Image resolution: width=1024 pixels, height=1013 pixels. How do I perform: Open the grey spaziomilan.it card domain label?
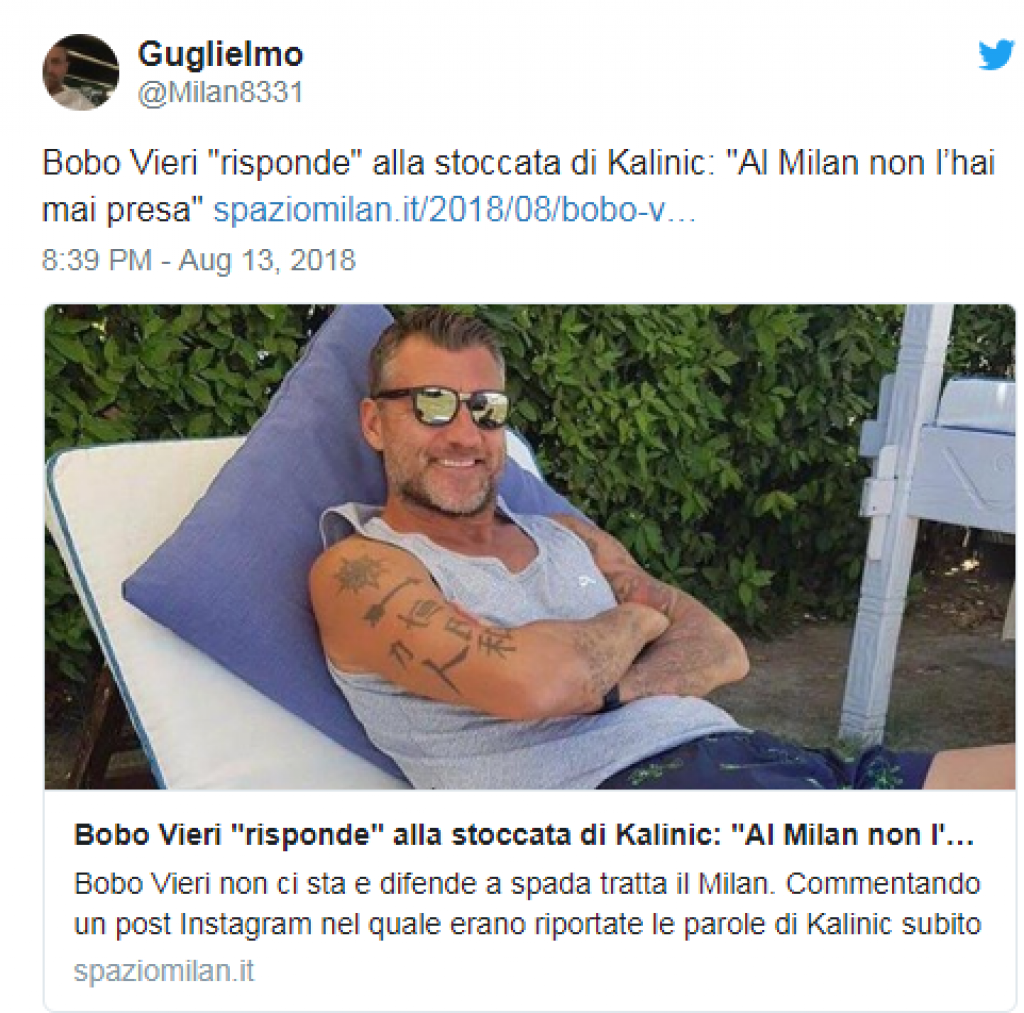(163, 971)
